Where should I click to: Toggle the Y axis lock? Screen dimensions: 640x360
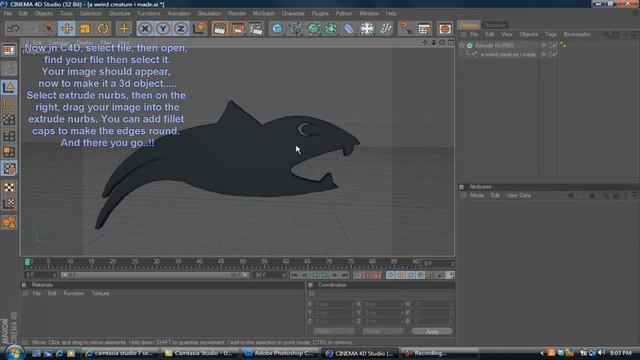point(162,29)
